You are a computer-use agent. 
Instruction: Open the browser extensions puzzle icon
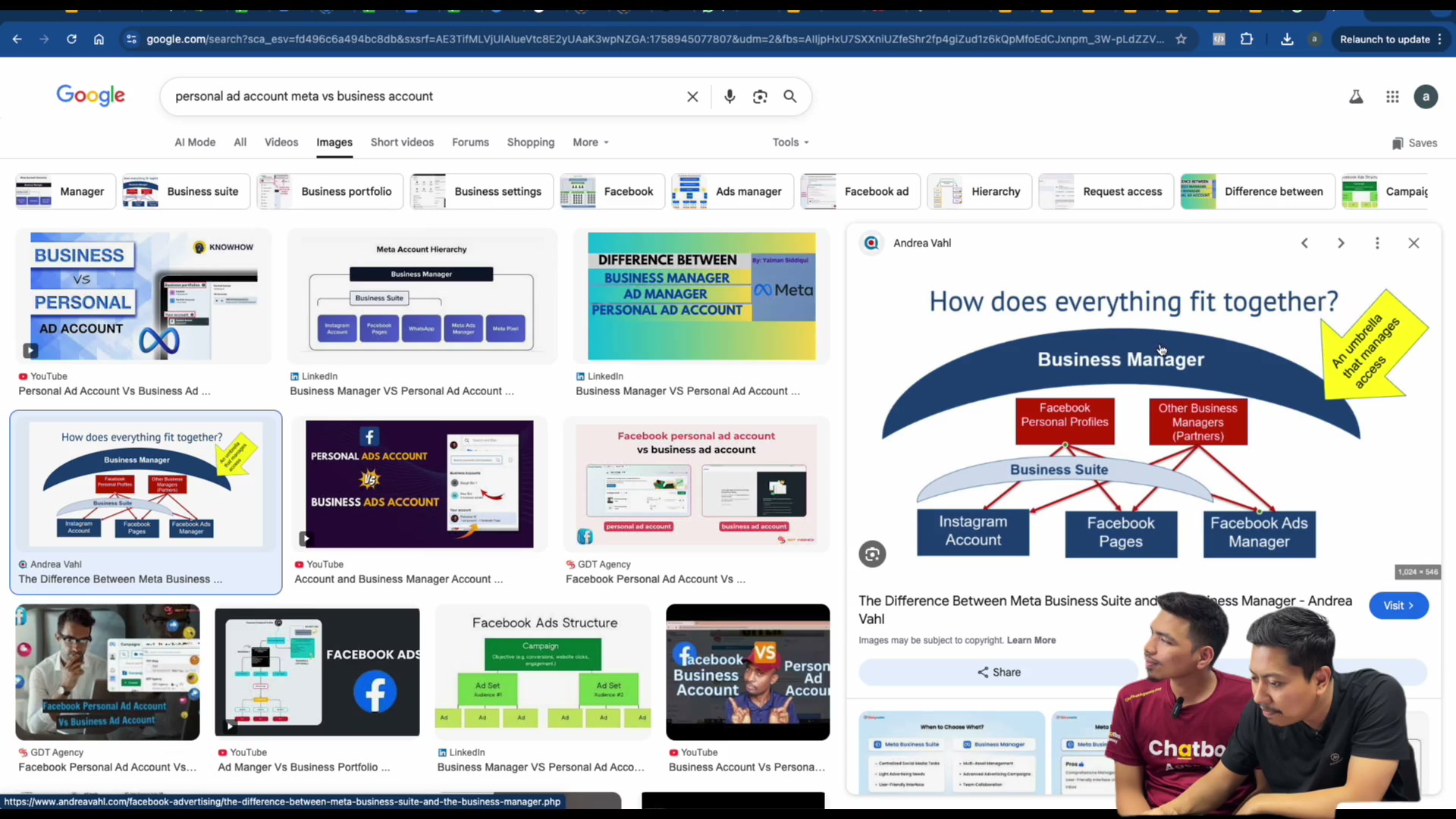(1247, 39)
